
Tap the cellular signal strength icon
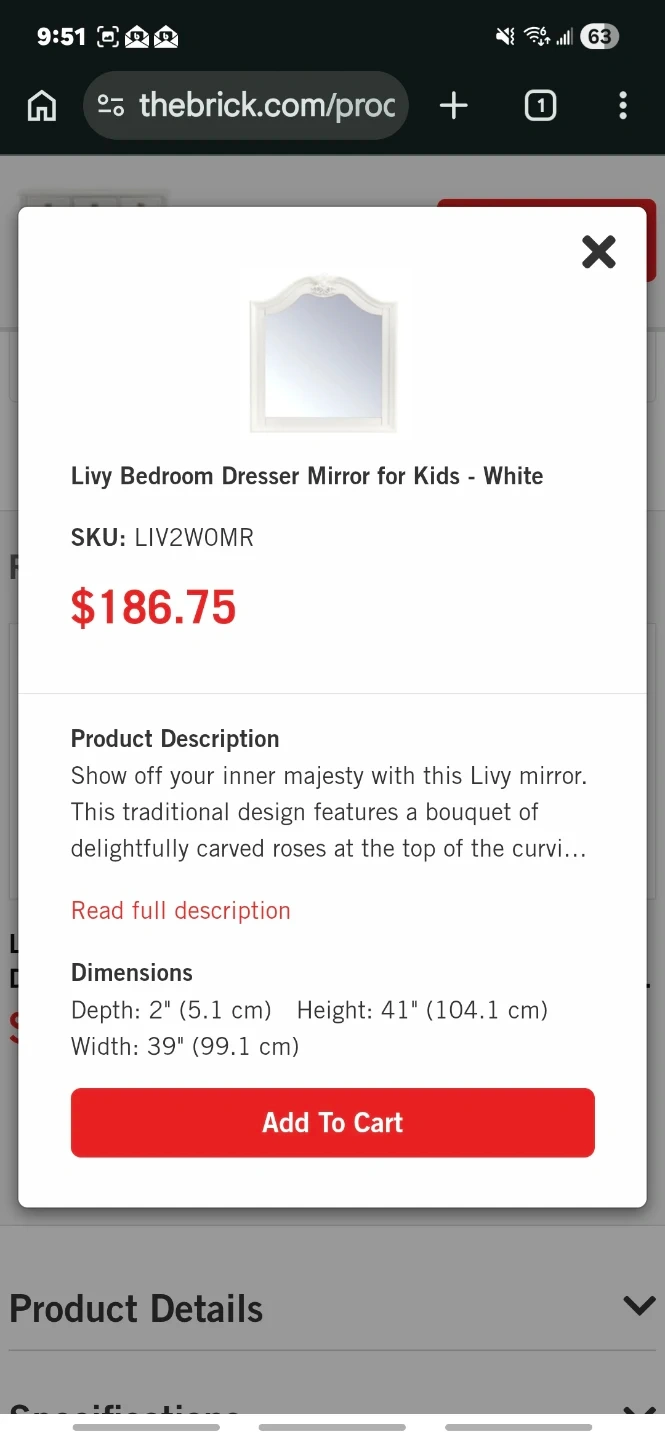click(x=565, y=37)
